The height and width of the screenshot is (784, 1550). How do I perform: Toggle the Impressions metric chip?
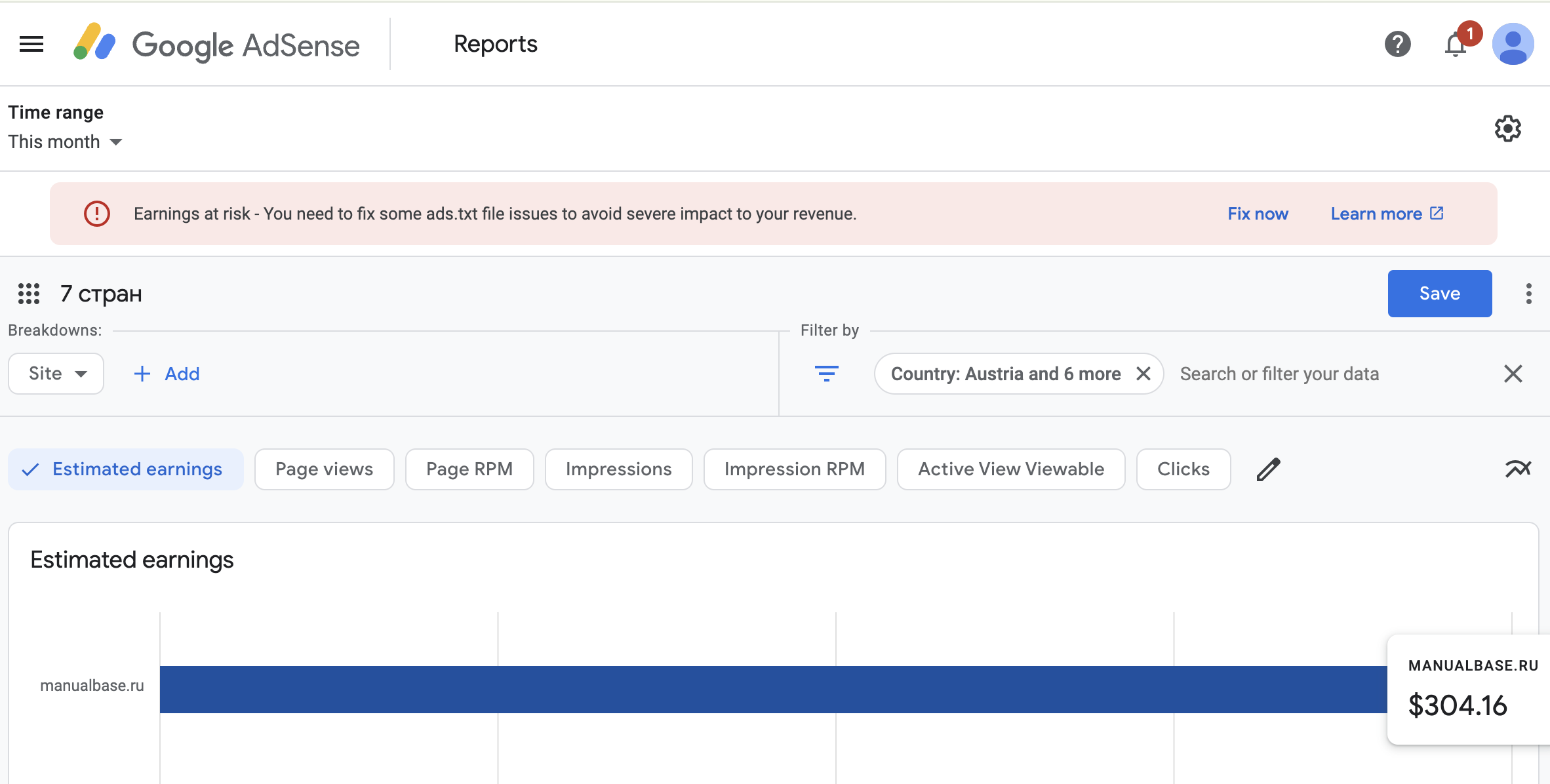click(618, 469)
